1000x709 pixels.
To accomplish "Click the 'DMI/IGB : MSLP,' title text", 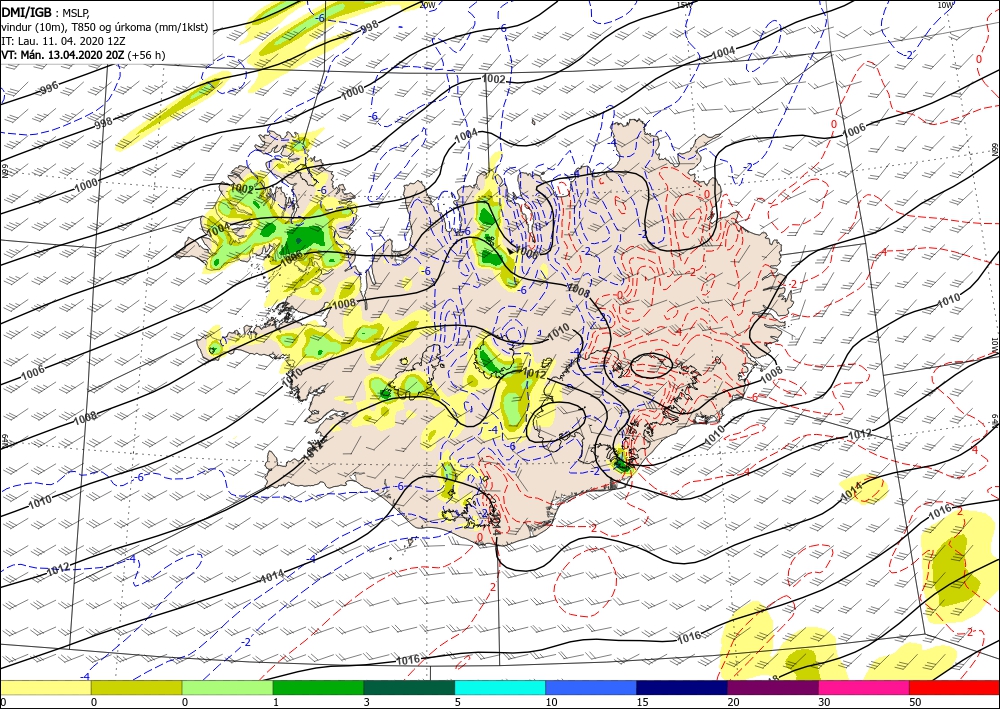I will (x=47, y=13).
